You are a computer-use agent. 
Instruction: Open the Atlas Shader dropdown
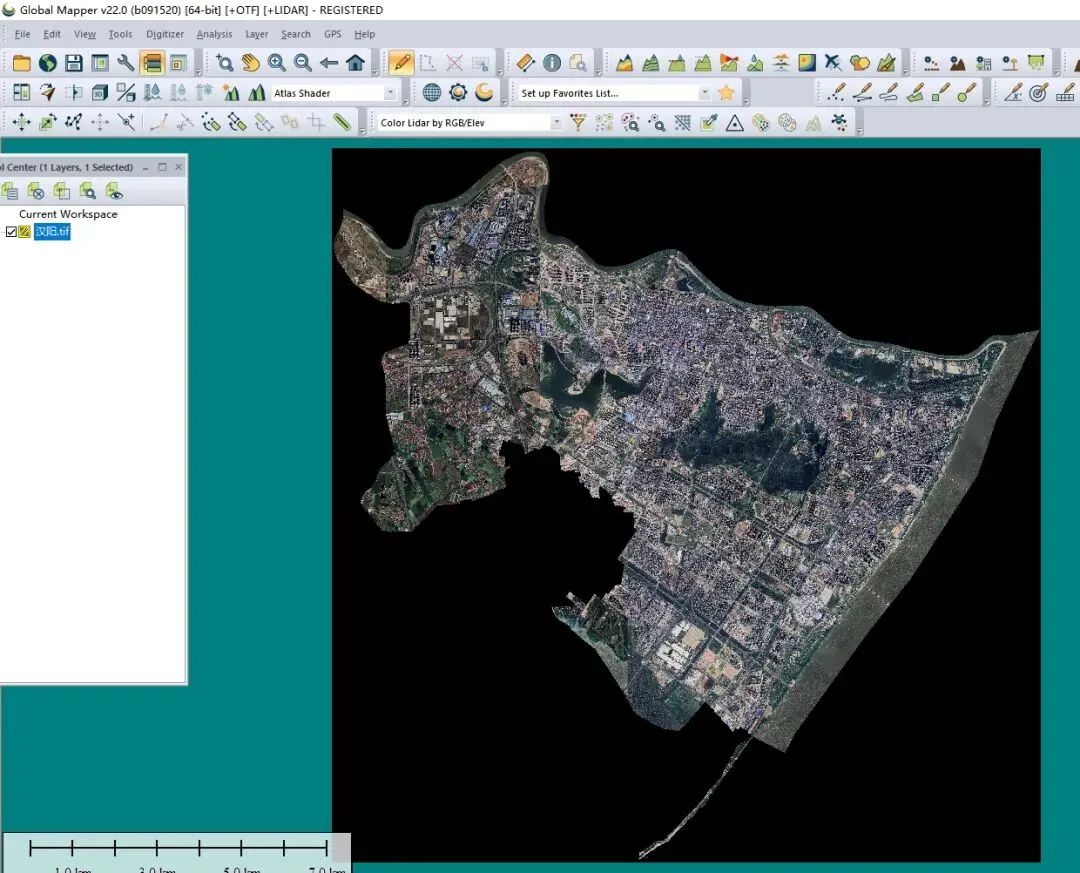[390, 93]
